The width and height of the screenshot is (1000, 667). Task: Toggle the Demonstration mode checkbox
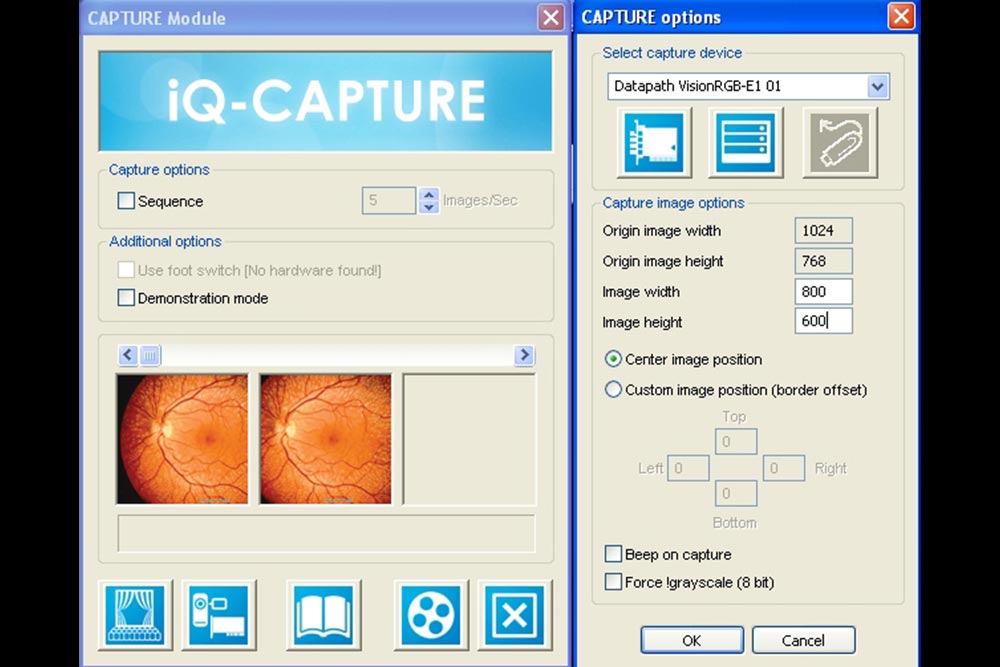pyautogui.click(x=126, y=298)
